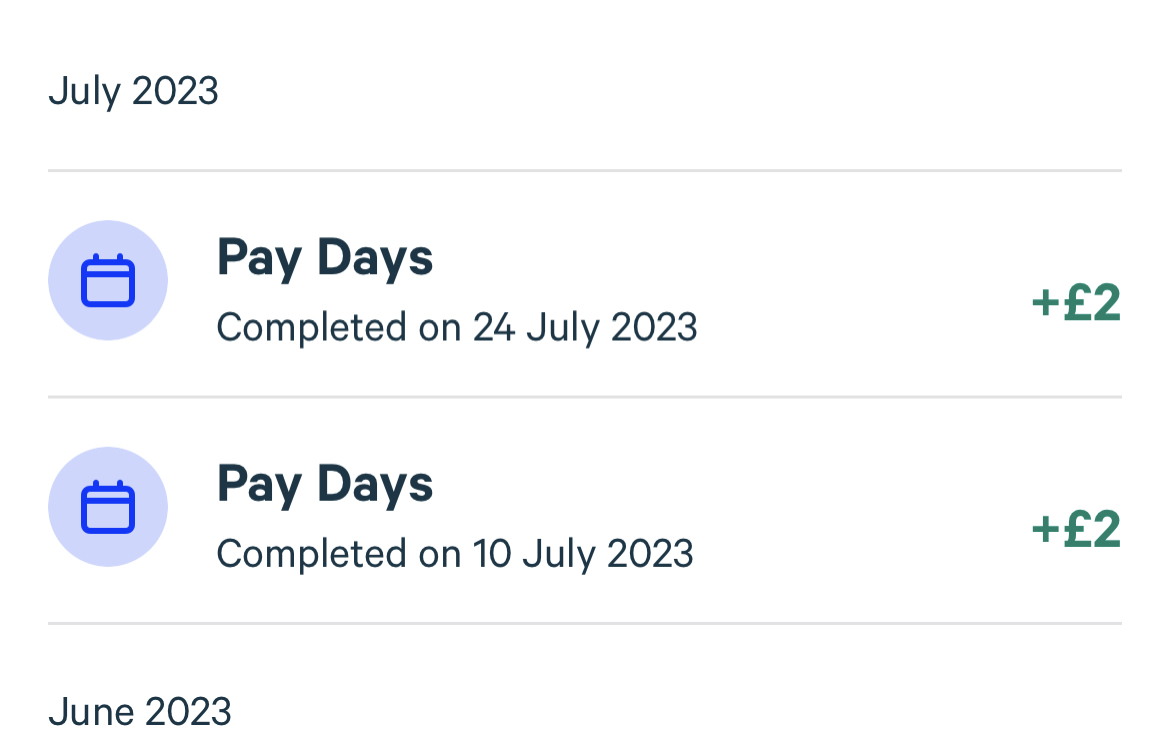Viewport: 1170px width, 736px height.
Task: Select the 'Completed on 24 July 2023' text
Action: 456,327
